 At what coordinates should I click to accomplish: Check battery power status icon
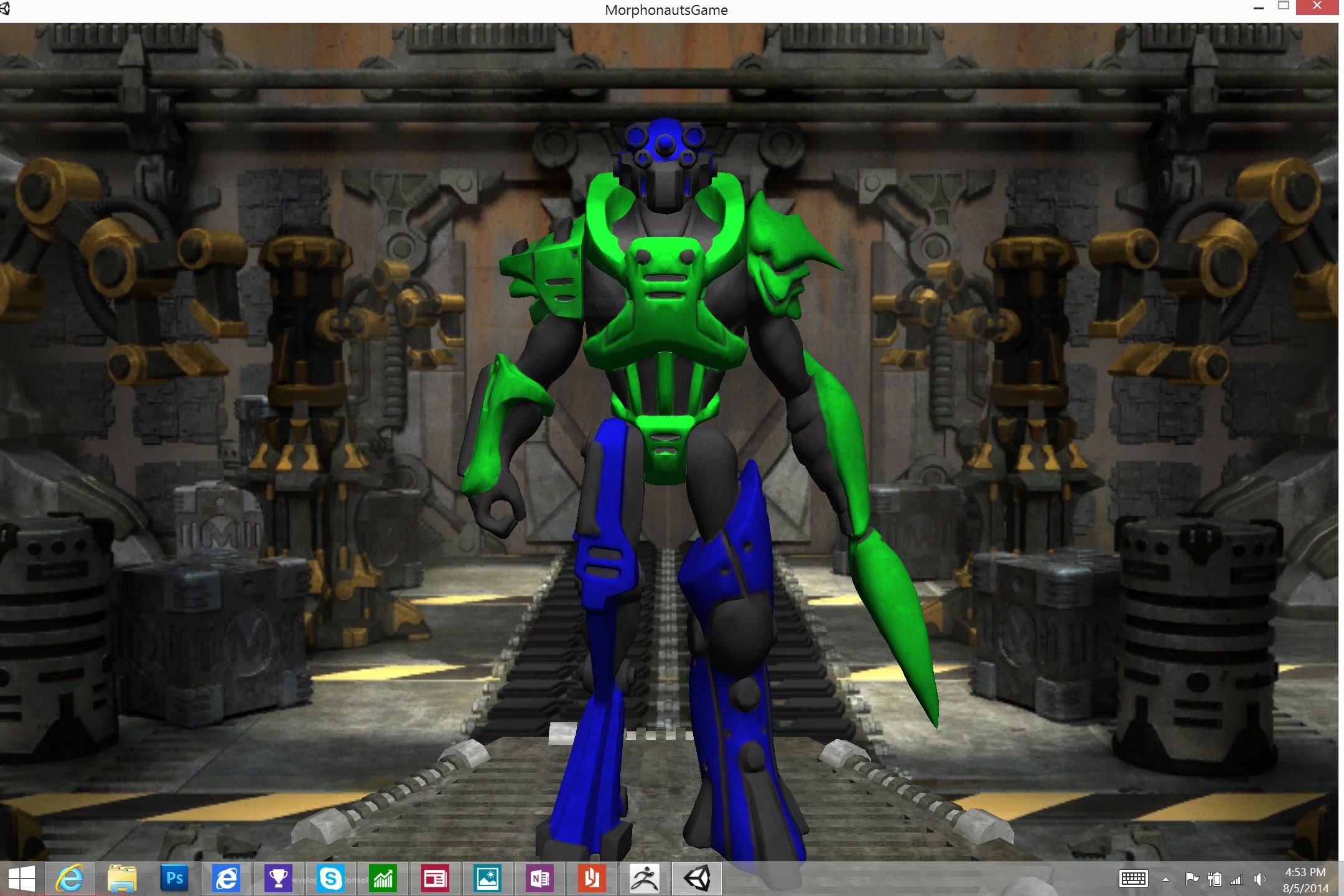click(1214, 879)
